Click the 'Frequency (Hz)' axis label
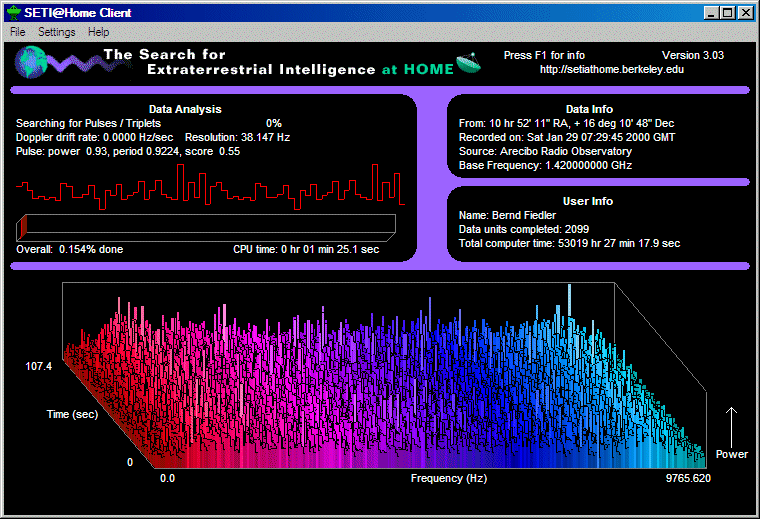 449,479
